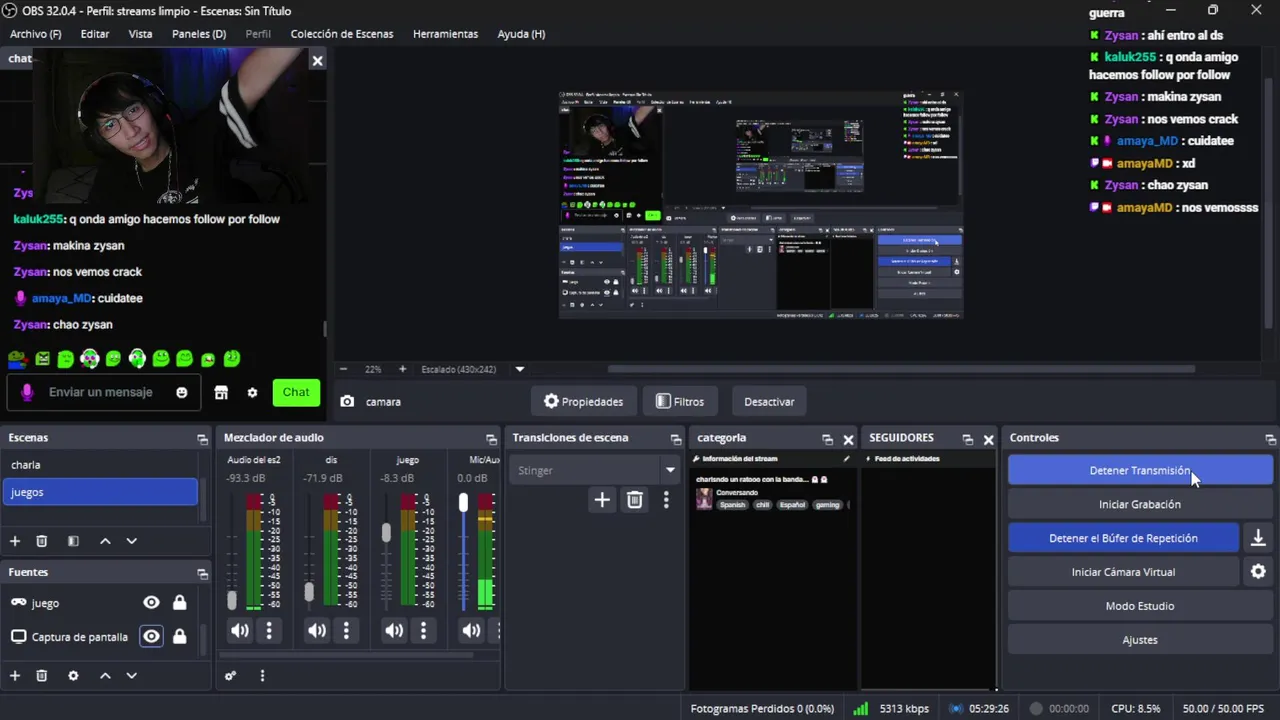Move source up arrow in Fuentes
Image resolution: width=1280 pixels, height=720 pixels.
point(105,676)
